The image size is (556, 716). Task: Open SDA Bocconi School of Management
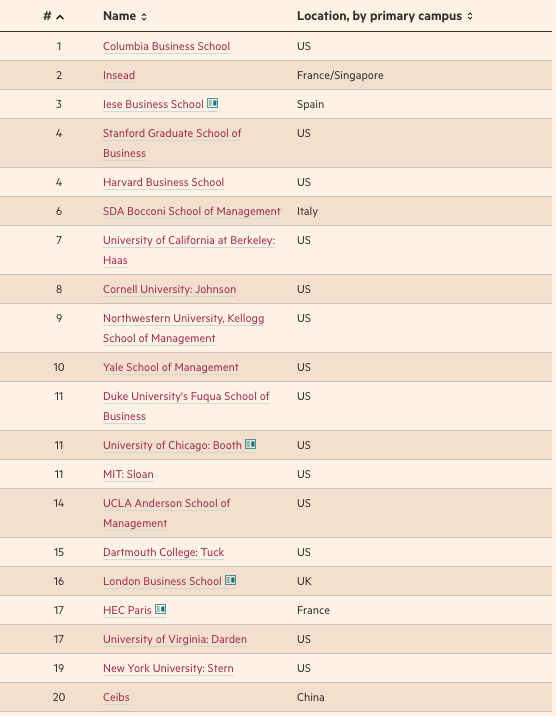pos(192,211)
